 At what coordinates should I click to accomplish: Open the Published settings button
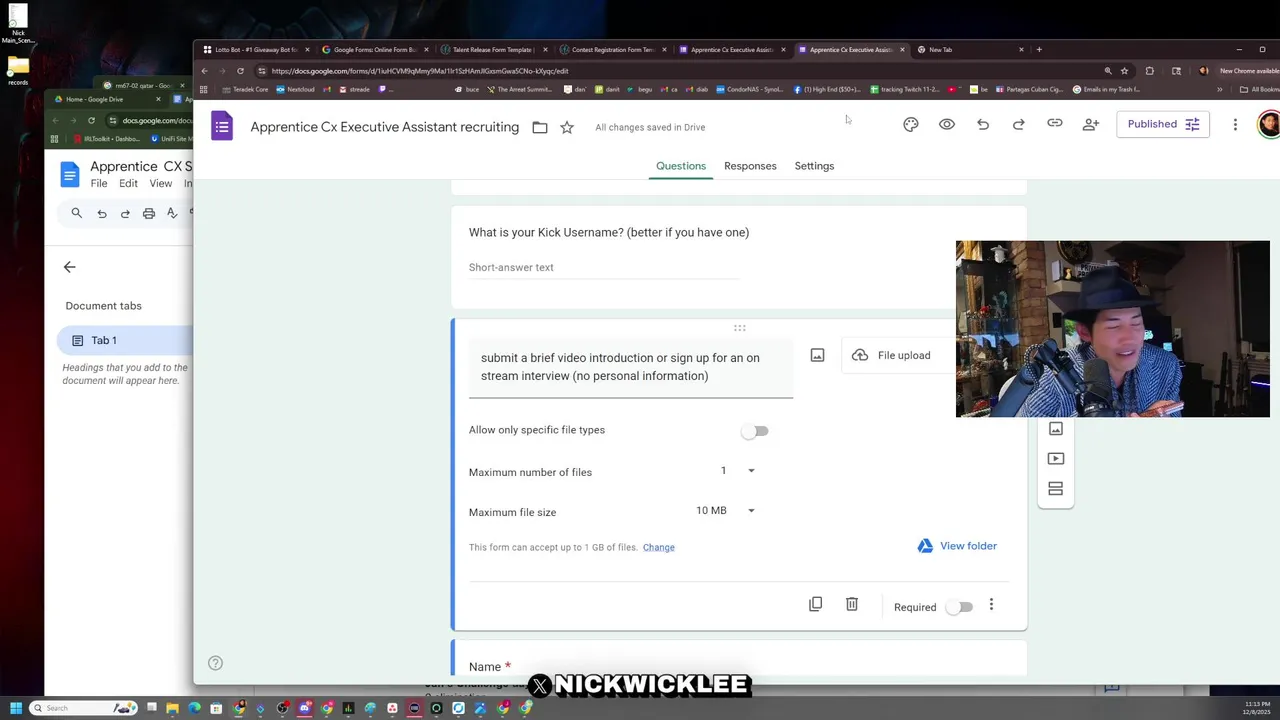1162,124
